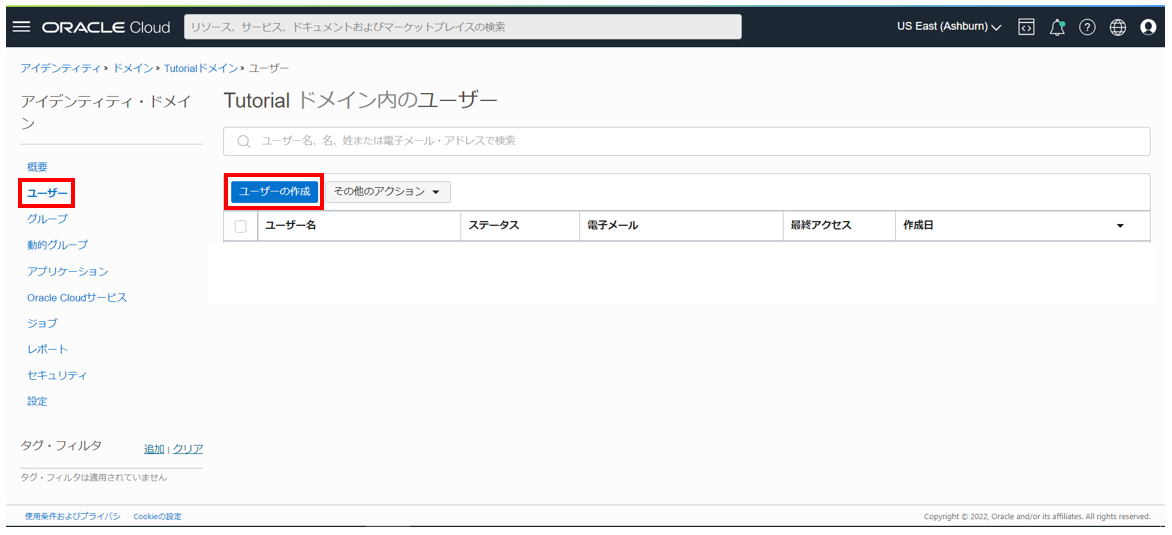This screenshot has height=535, width=1172.
Task: Open the hamburger navigation menu
Action: (x=21, y=27)
